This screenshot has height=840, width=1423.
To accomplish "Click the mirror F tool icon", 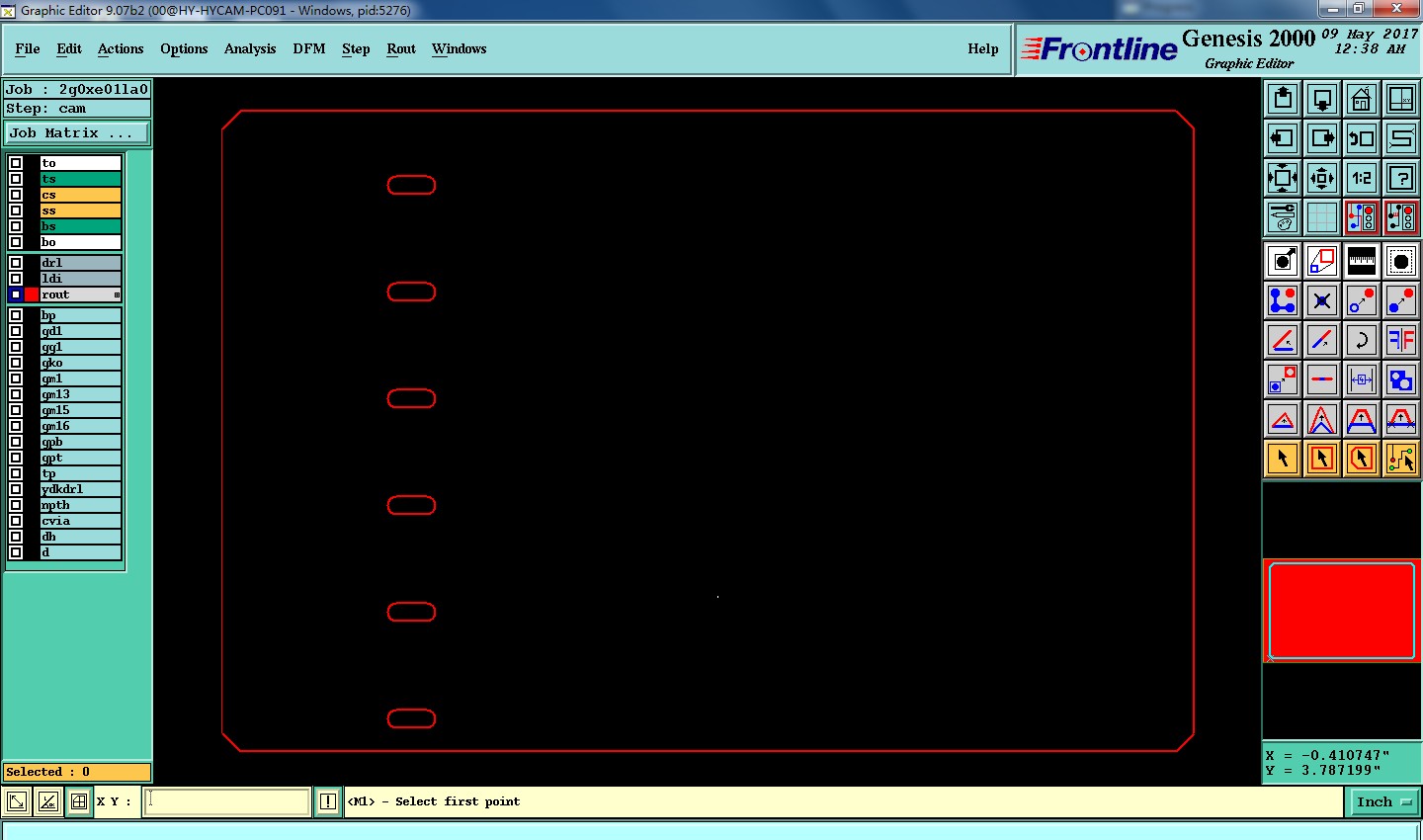I will click(1401, 340).
